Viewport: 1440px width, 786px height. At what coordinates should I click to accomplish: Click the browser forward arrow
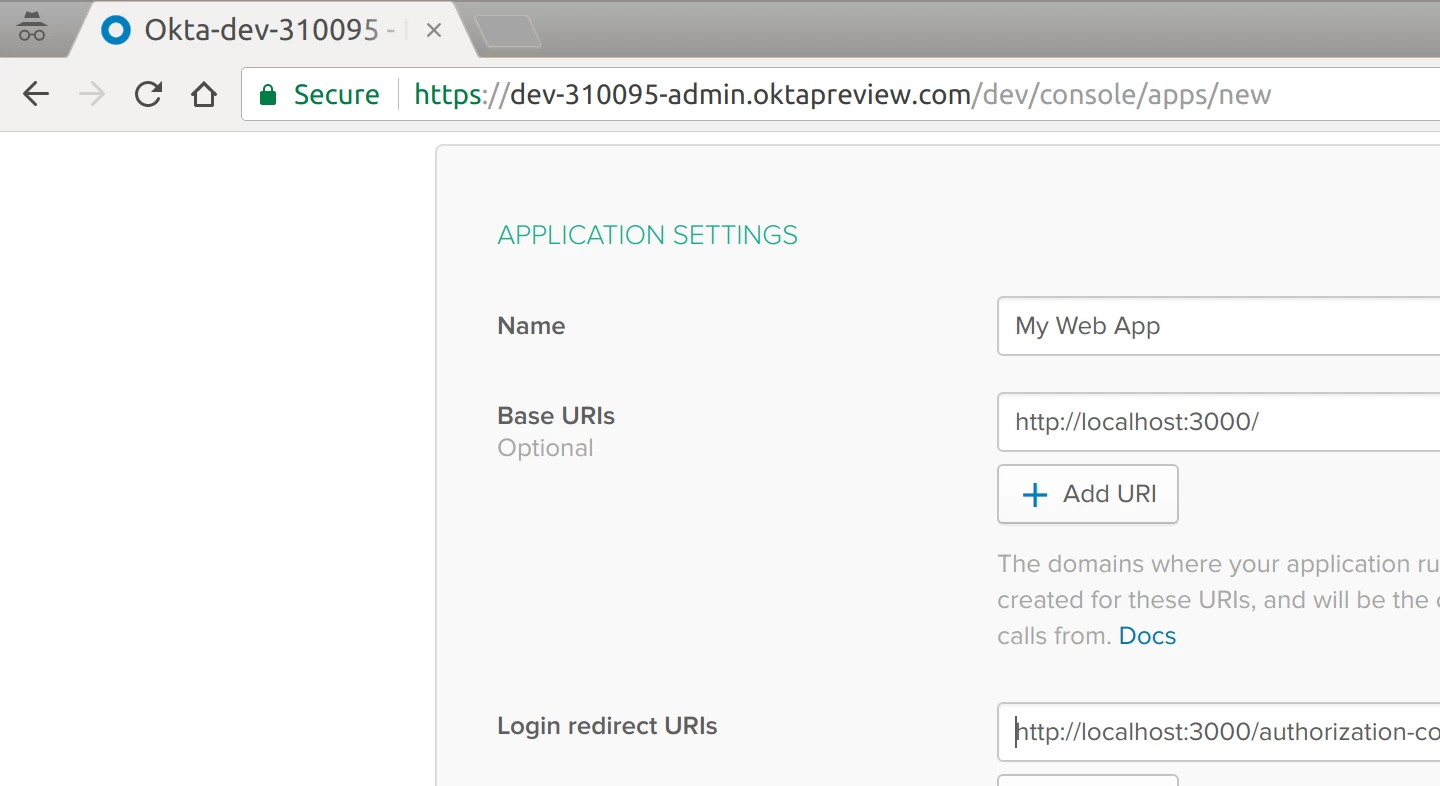tap(92, 95)
